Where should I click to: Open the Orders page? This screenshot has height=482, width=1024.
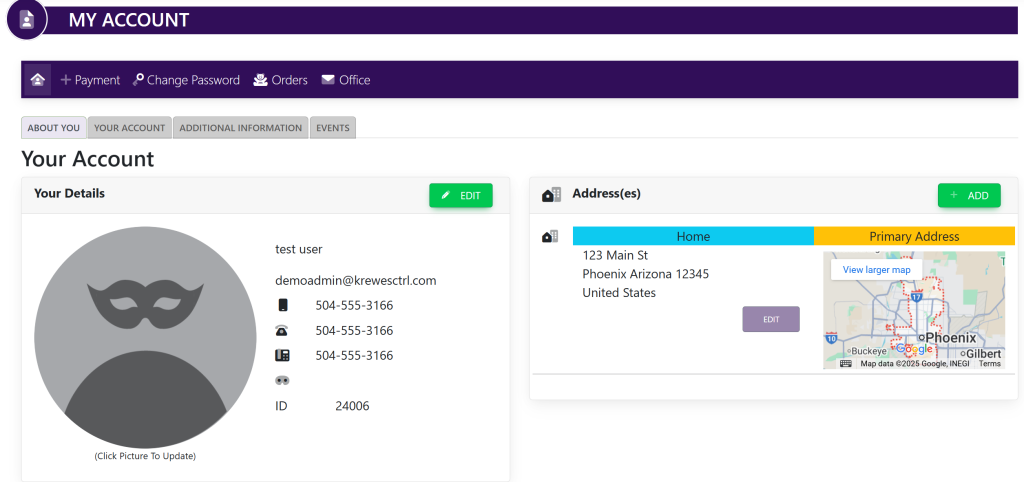pyautogui.click(x=280, y=80)
